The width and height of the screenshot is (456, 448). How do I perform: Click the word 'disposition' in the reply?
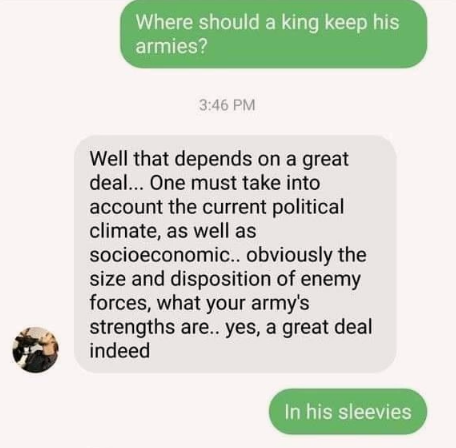click(221, 279)
